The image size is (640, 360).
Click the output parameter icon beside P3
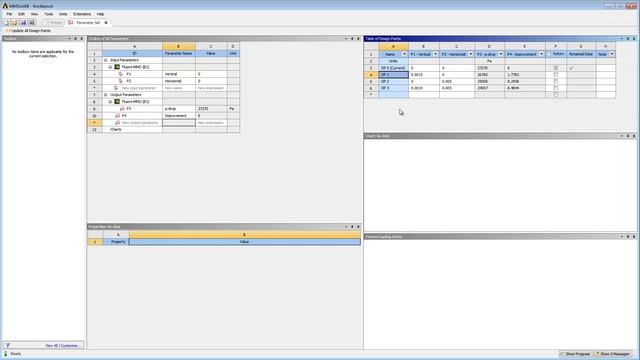[x=122, y=109]
